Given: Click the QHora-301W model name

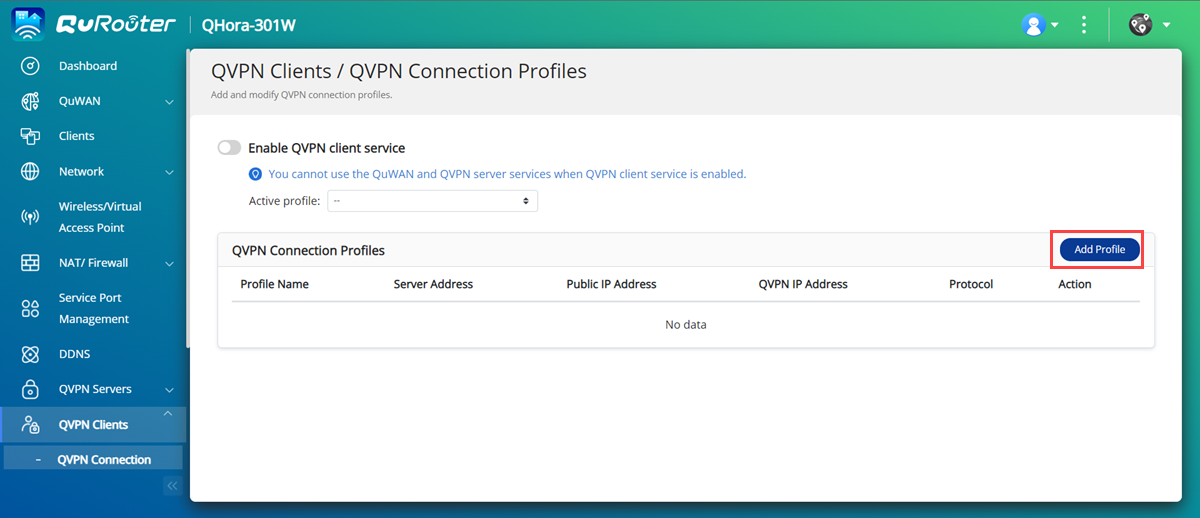Looking at the screenshot, I should [249, 26].
